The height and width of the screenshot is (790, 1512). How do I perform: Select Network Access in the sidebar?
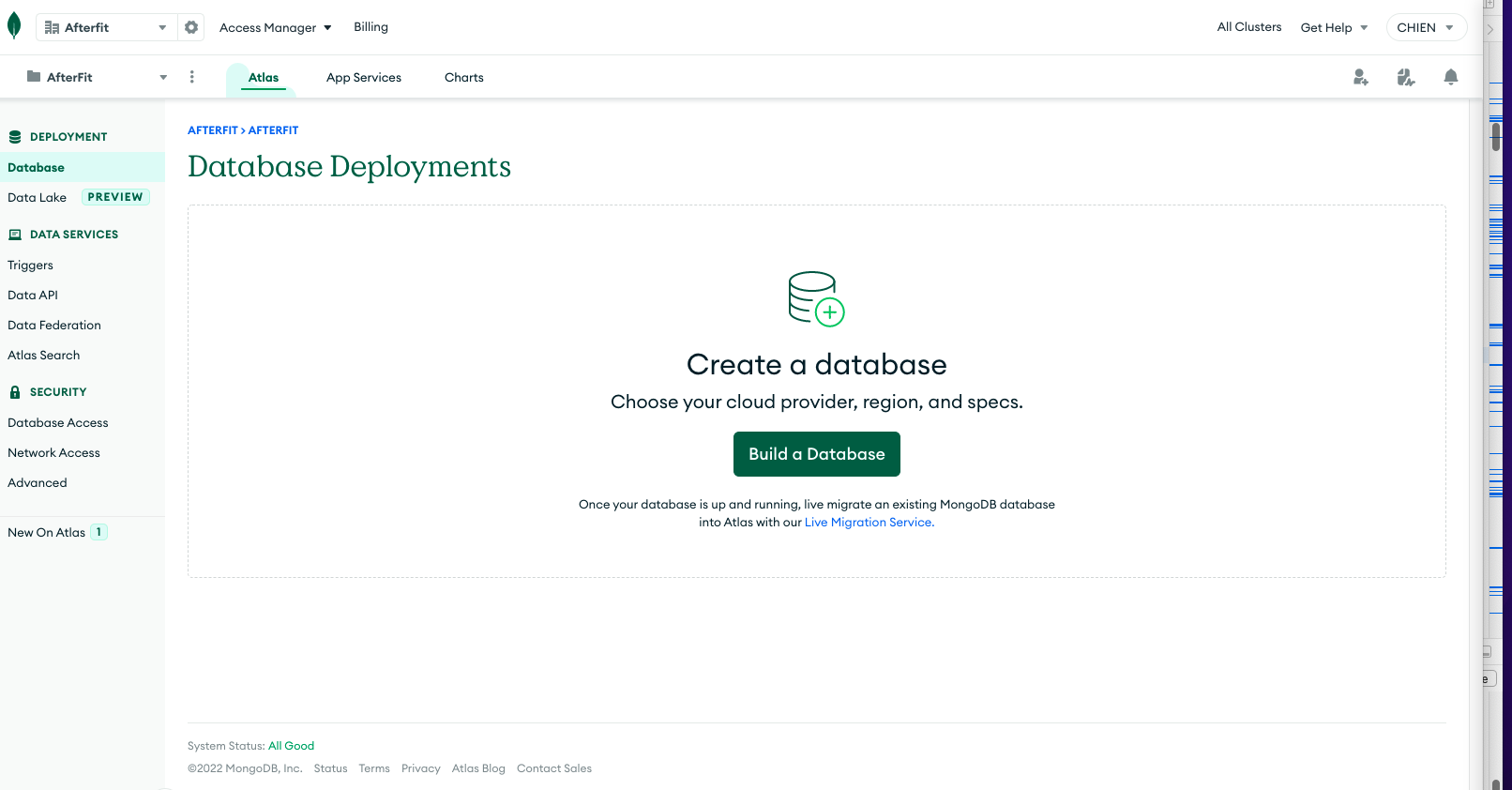coord(53,453)
